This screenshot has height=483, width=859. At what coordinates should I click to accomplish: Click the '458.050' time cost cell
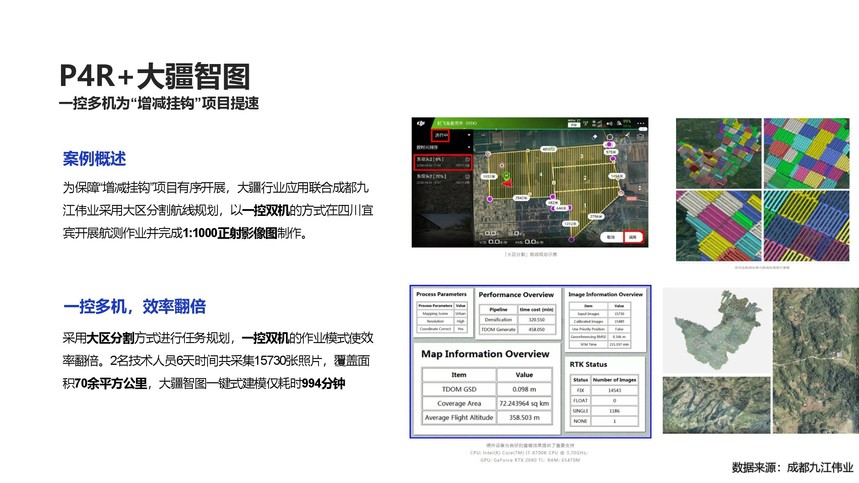536,329
